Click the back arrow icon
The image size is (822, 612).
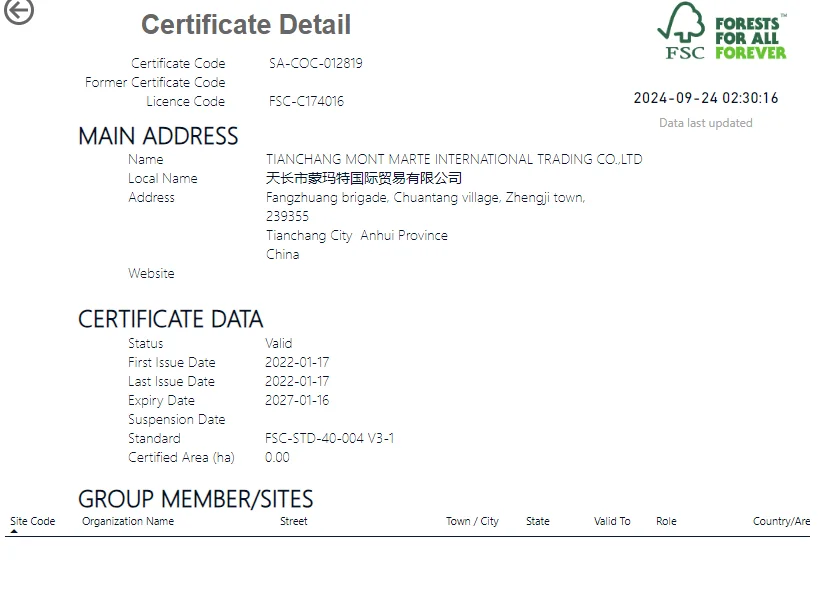[x=19, y=12]
